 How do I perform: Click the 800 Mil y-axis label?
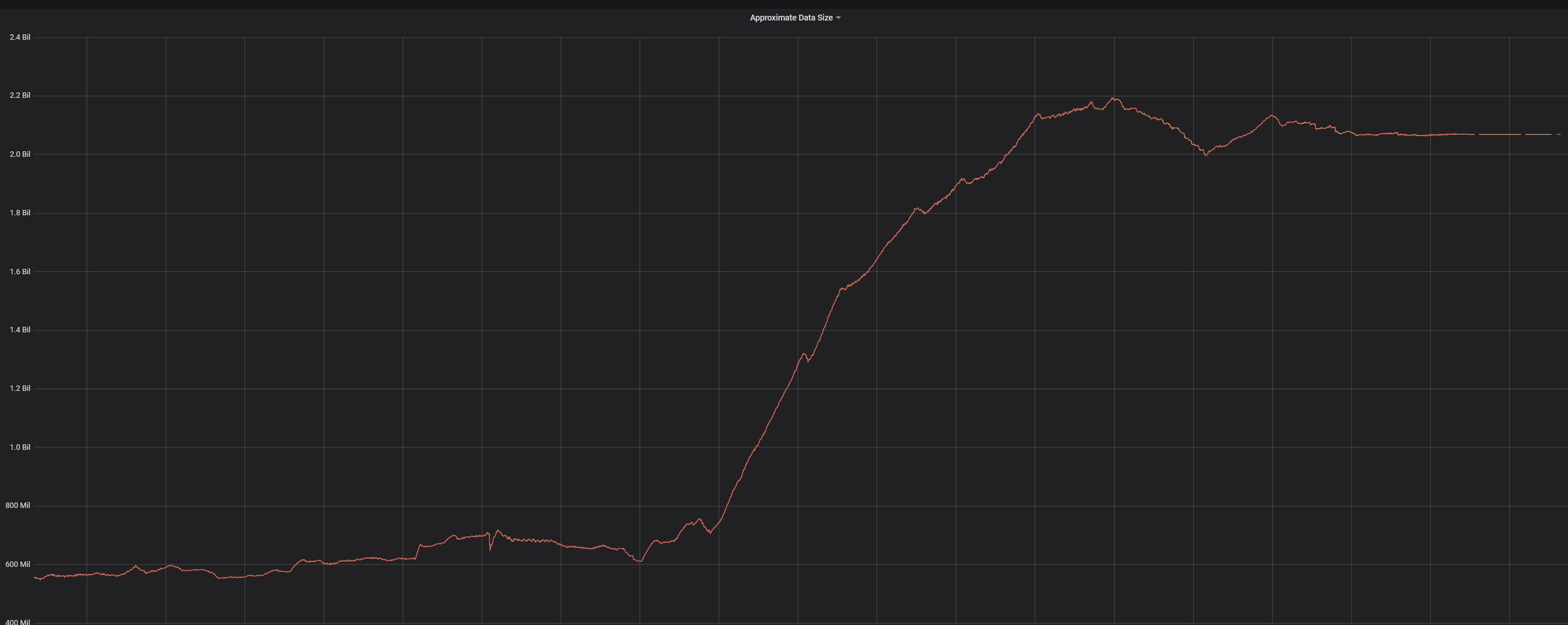tap(18, 505)
